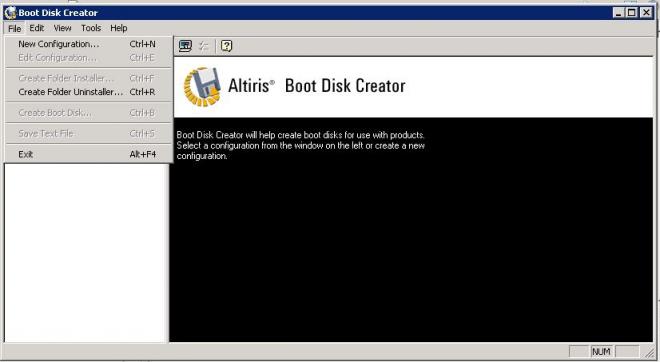Open the File menu
The width and height of the screenshot is (660, 362).
(x=15, y=28)
